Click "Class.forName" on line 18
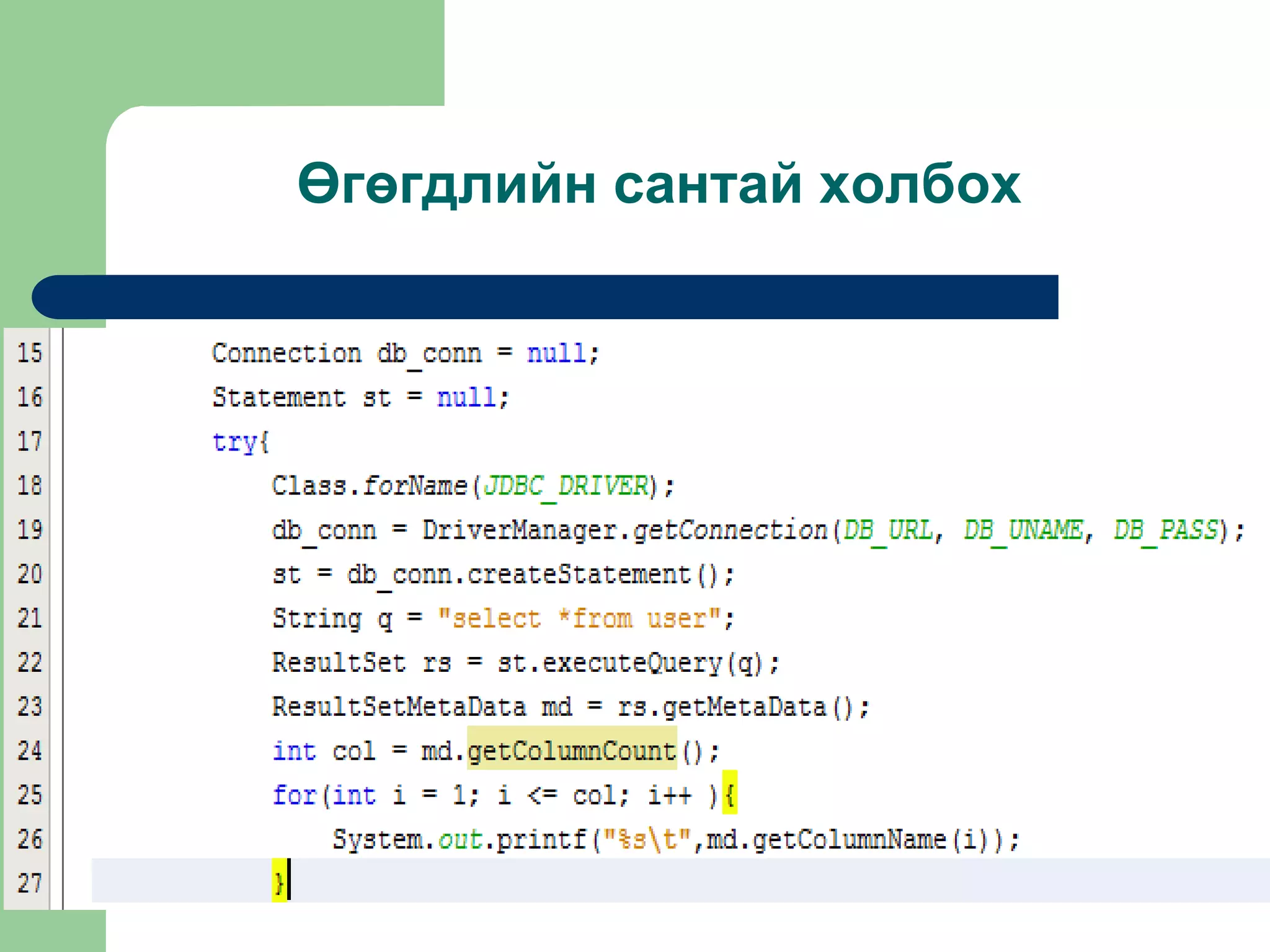 [370, 485]
